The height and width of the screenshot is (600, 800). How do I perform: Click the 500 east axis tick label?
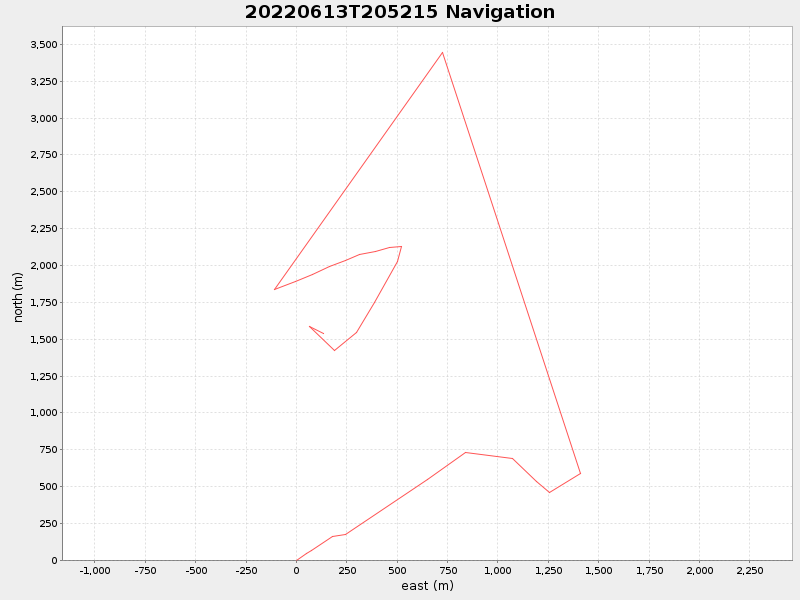[397, 570]
